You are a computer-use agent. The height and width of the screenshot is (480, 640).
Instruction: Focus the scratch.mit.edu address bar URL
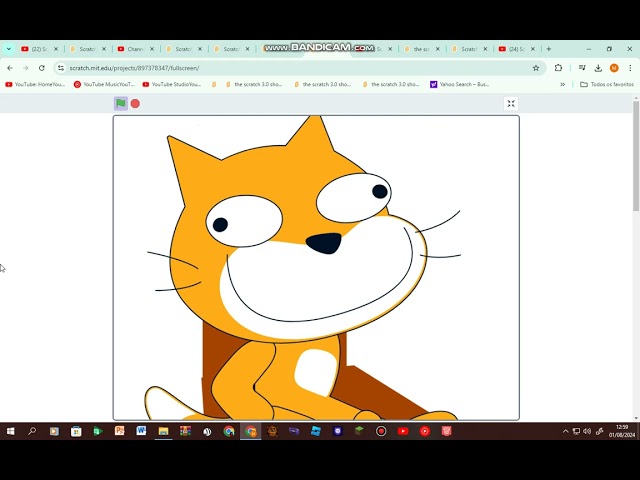[135, 68]
